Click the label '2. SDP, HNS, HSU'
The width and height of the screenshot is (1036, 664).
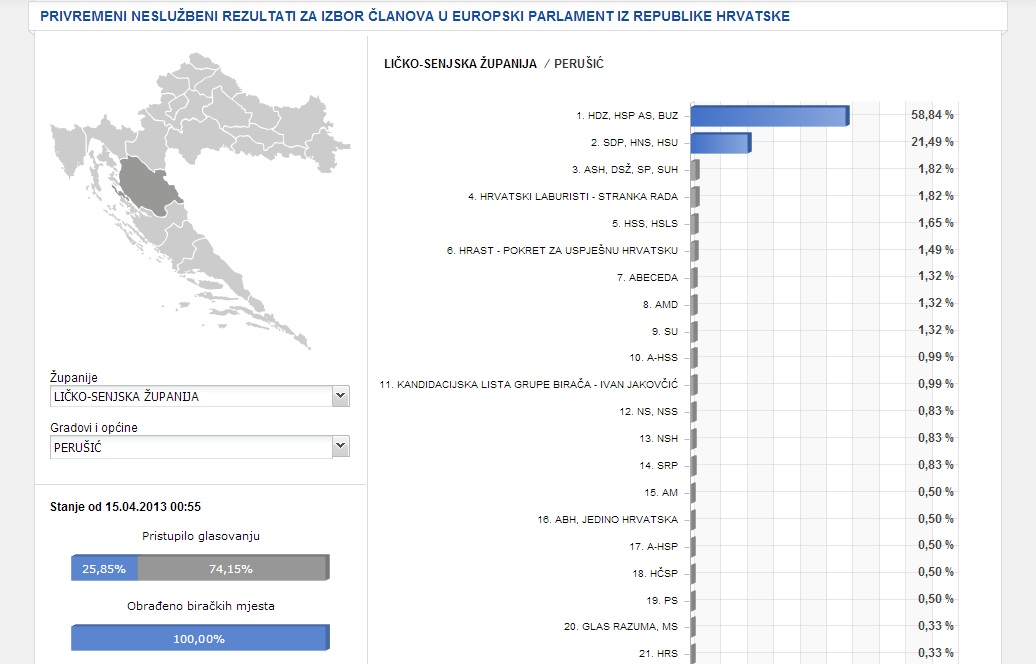pyautogui.click(x=634, y=143)
